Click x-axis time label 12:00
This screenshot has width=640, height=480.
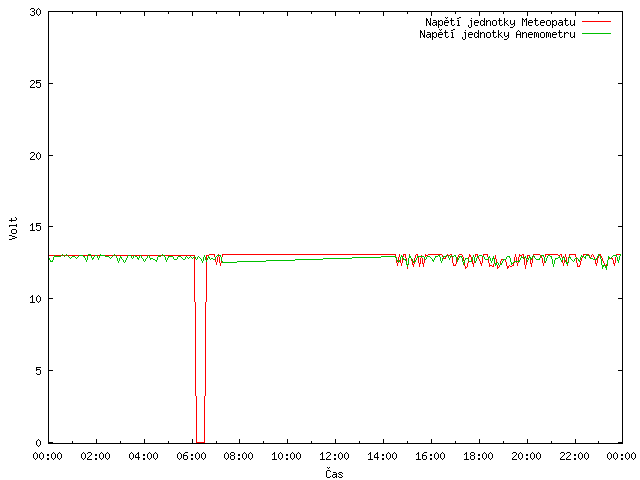click(334, 456)
